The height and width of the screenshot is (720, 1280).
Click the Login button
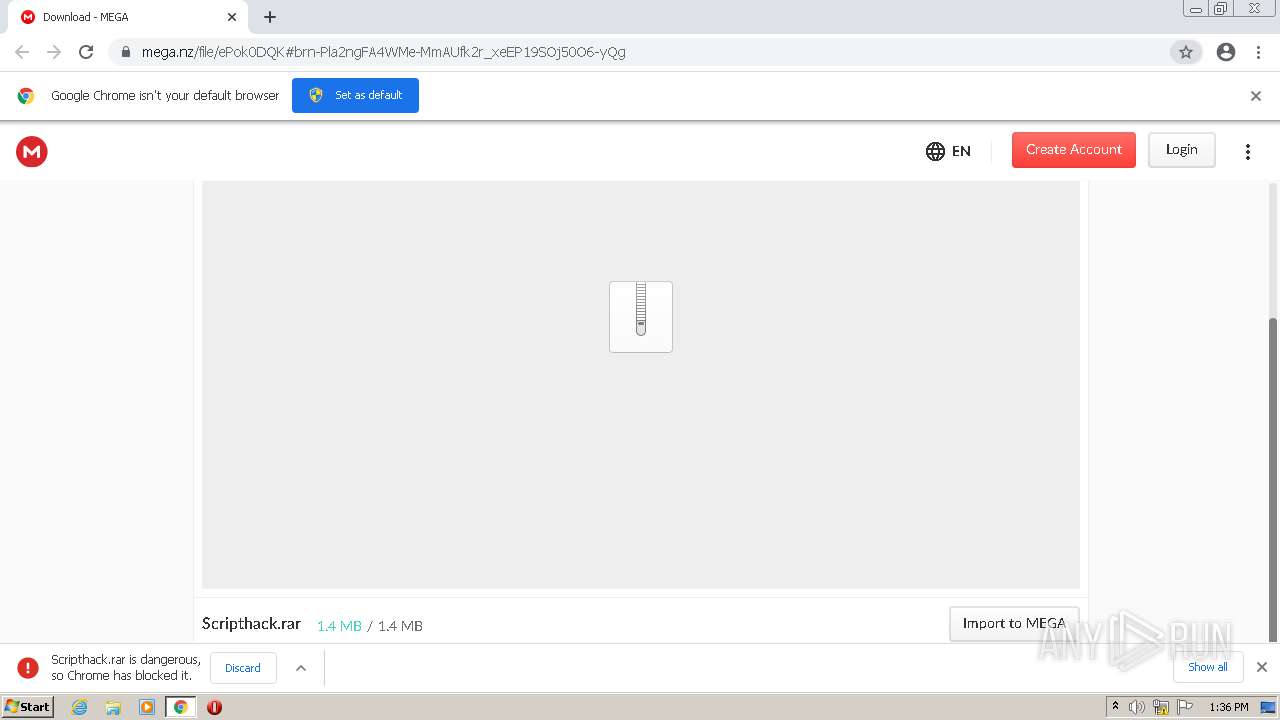click(1181, 150)
